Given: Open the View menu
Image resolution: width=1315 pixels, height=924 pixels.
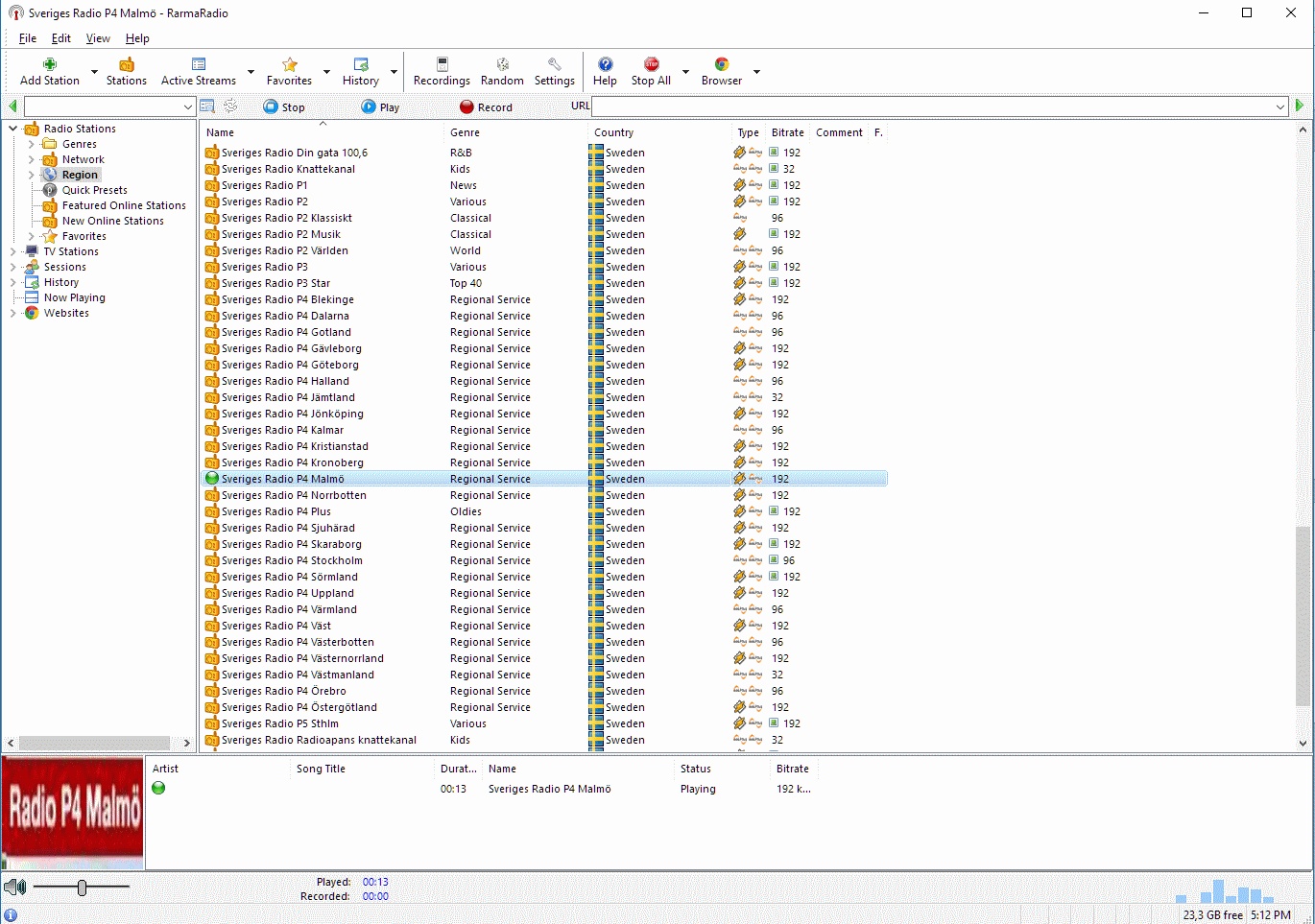Looking at the screenshot, I should 98,38.
